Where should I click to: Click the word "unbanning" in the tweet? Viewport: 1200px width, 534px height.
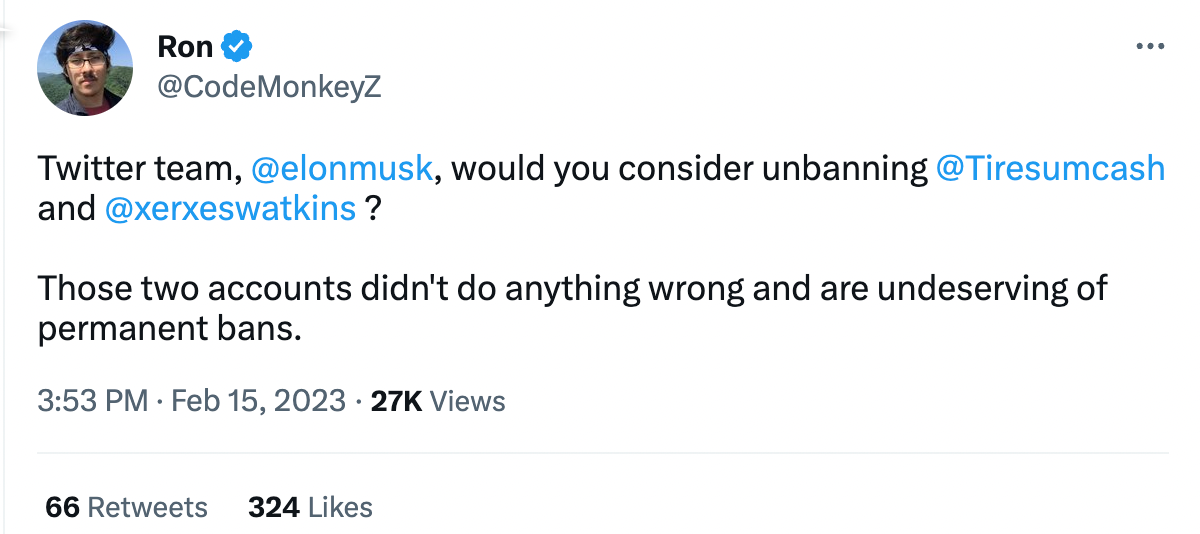[846, 168]
